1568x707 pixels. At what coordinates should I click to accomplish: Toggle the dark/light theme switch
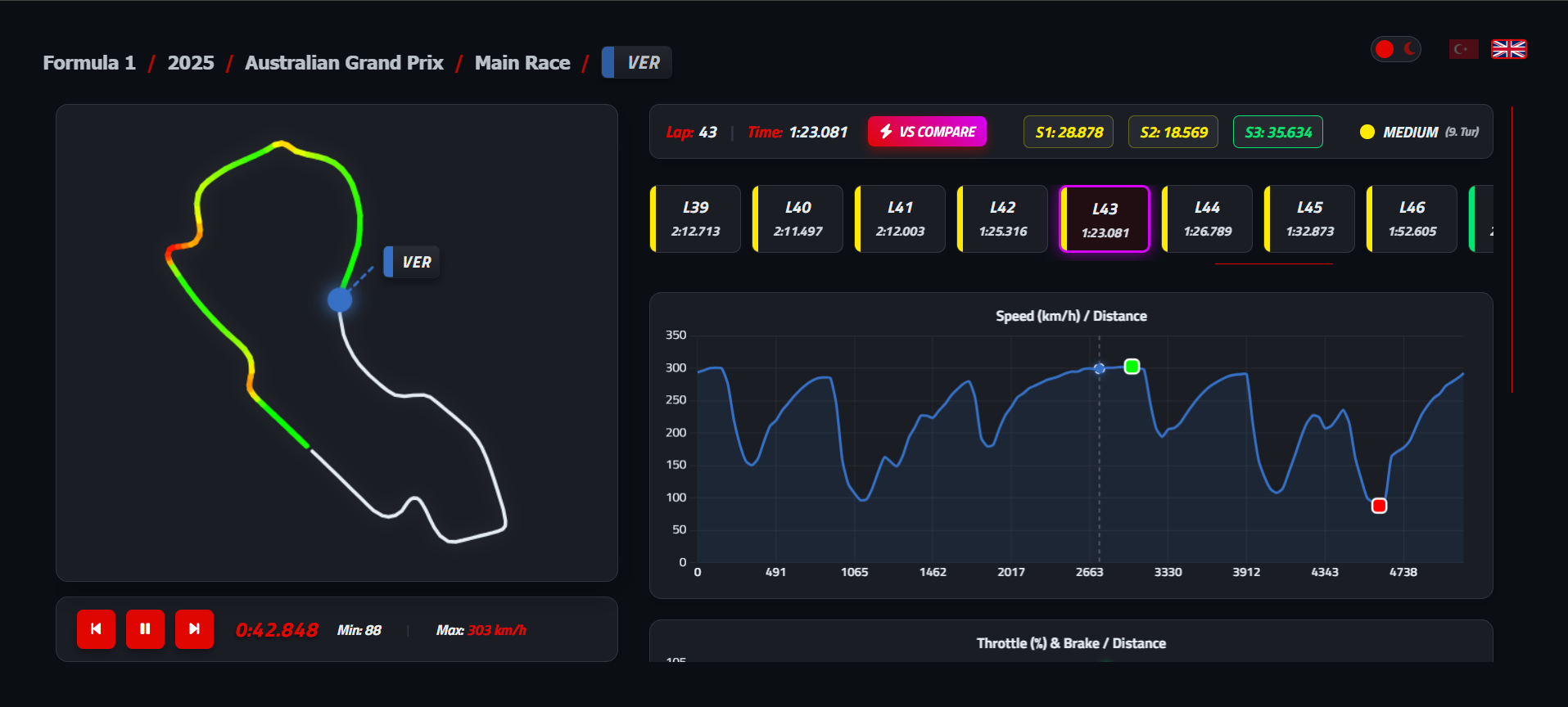tap(1395, 50)
